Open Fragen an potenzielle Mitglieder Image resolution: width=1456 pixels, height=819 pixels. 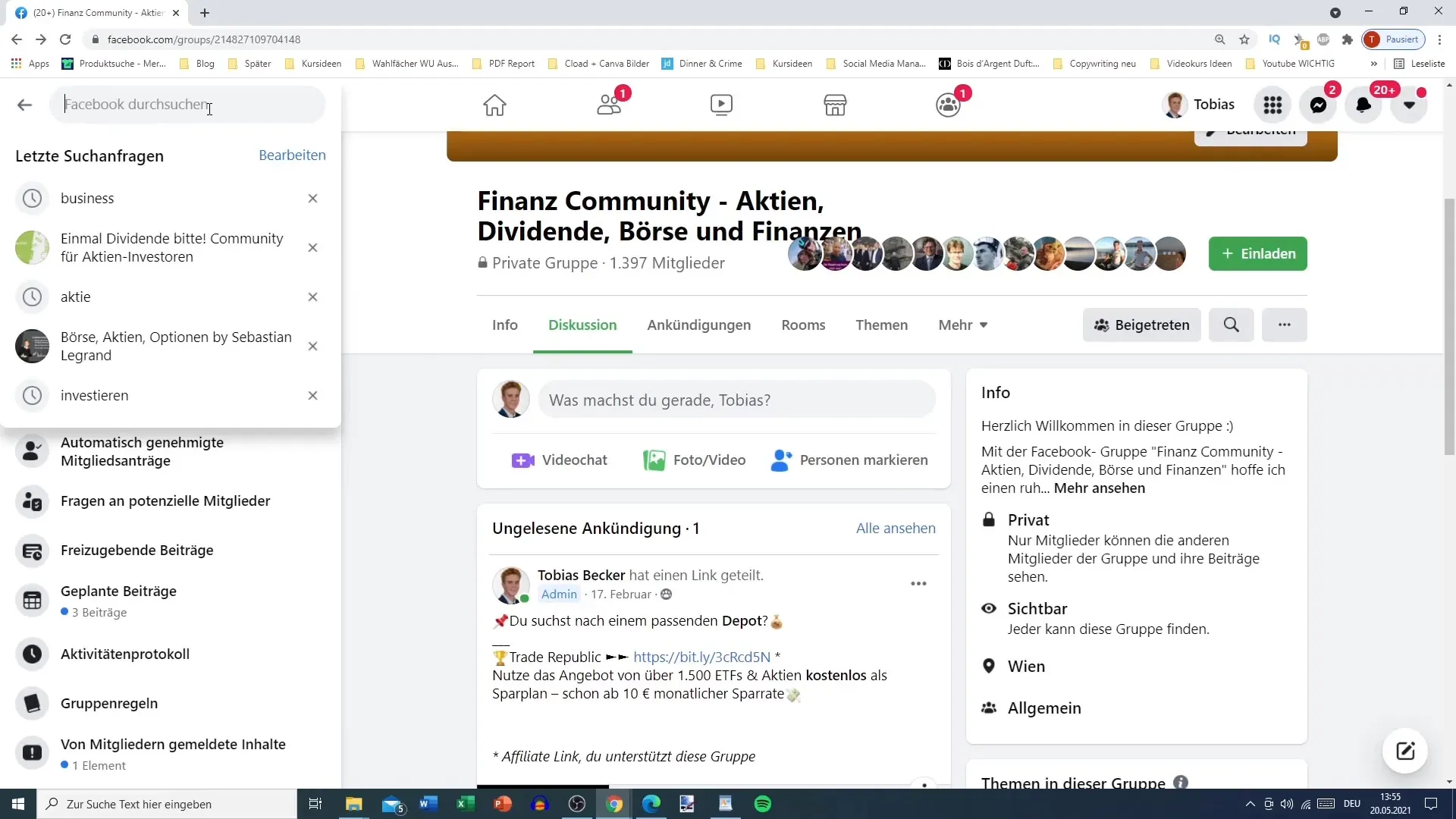[x=171, y=500]
